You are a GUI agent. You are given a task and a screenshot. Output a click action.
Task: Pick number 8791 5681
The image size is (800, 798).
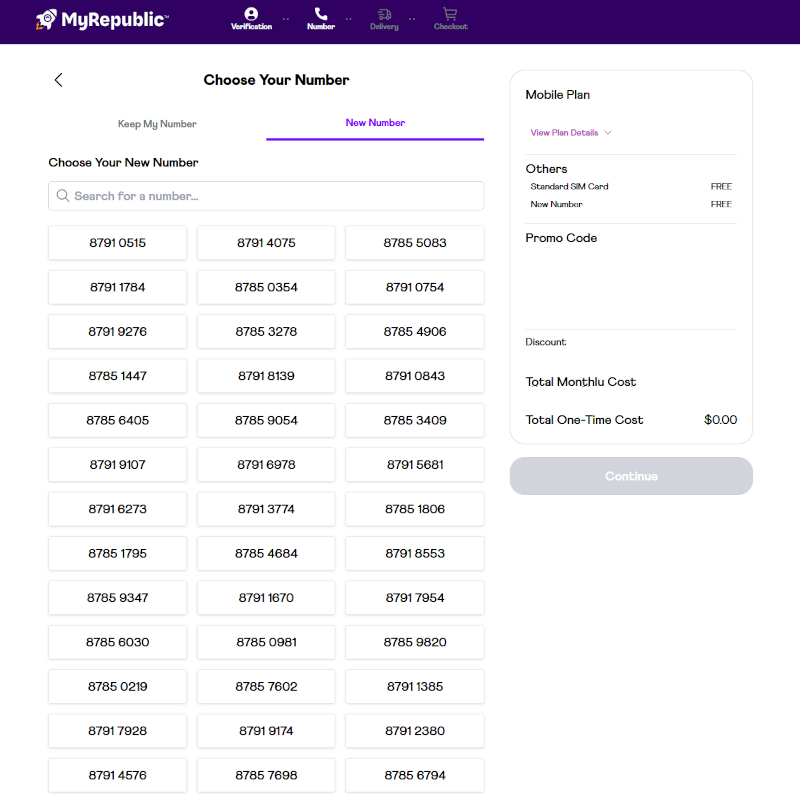click(415, 465)
